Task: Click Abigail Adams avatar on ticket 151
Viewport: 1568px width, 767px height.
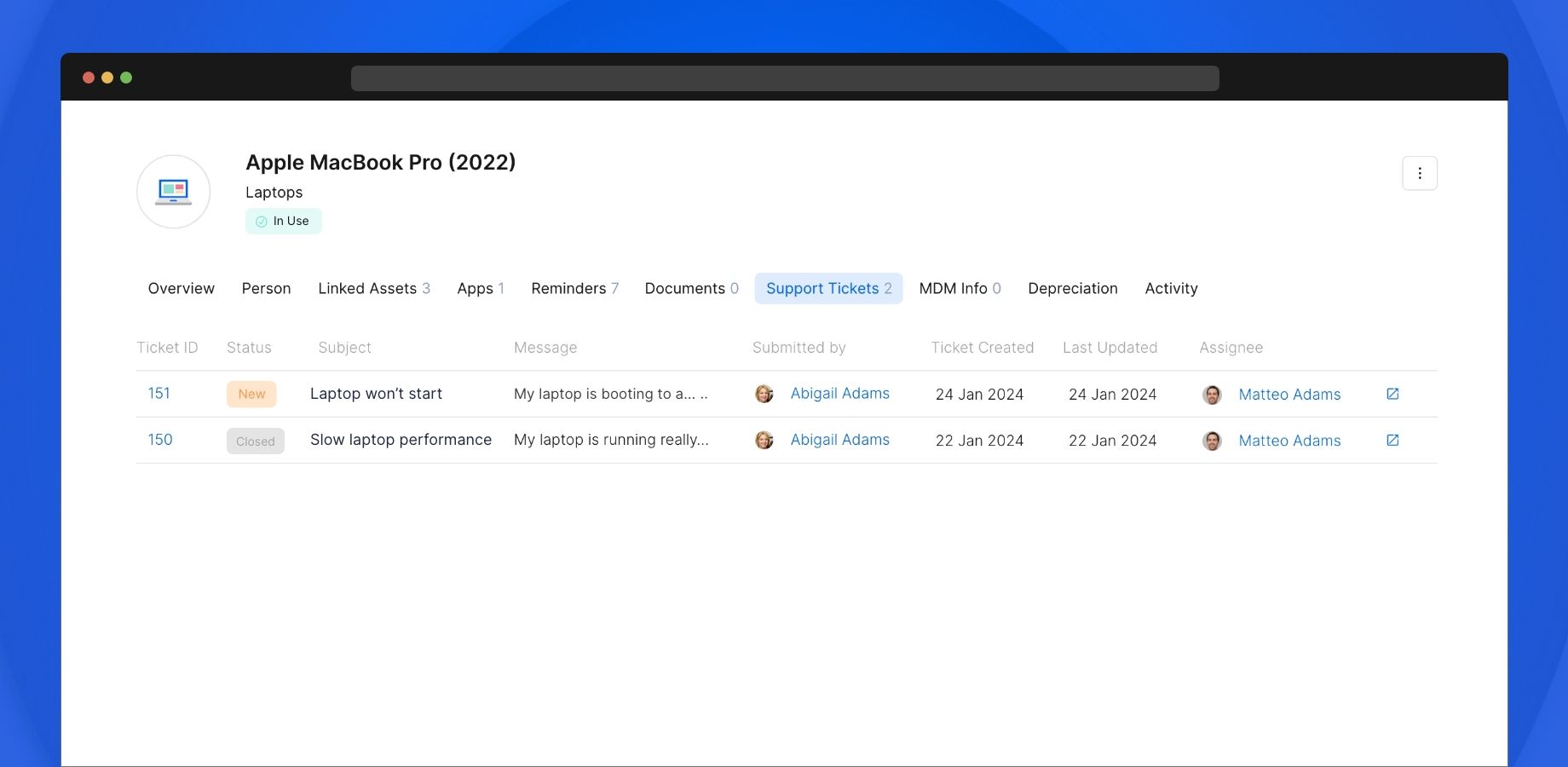Action: point(764,394)
